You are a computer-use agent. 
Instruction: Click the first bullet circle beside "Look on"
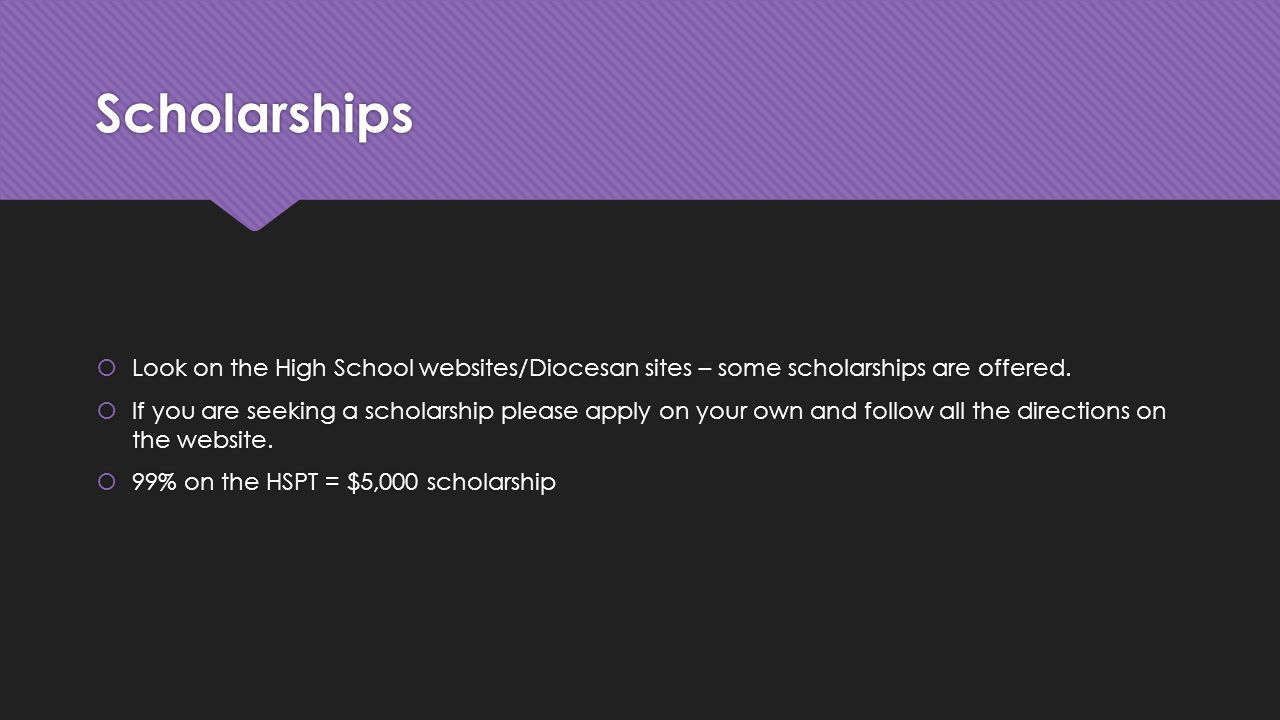click(107, 368)
